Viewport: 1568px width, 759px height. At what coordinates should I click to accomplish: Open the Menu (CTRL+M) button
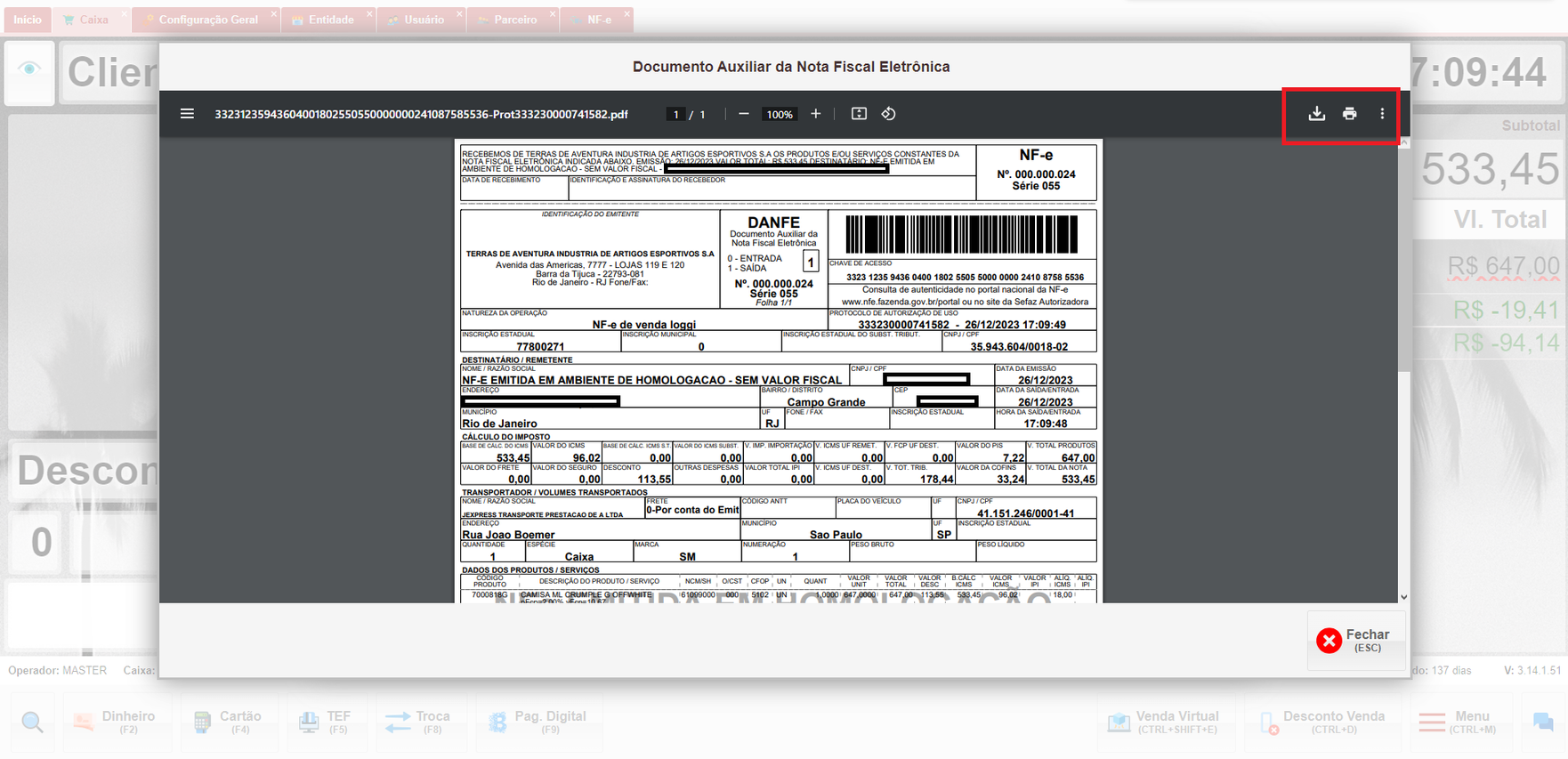click(1458, 722)
